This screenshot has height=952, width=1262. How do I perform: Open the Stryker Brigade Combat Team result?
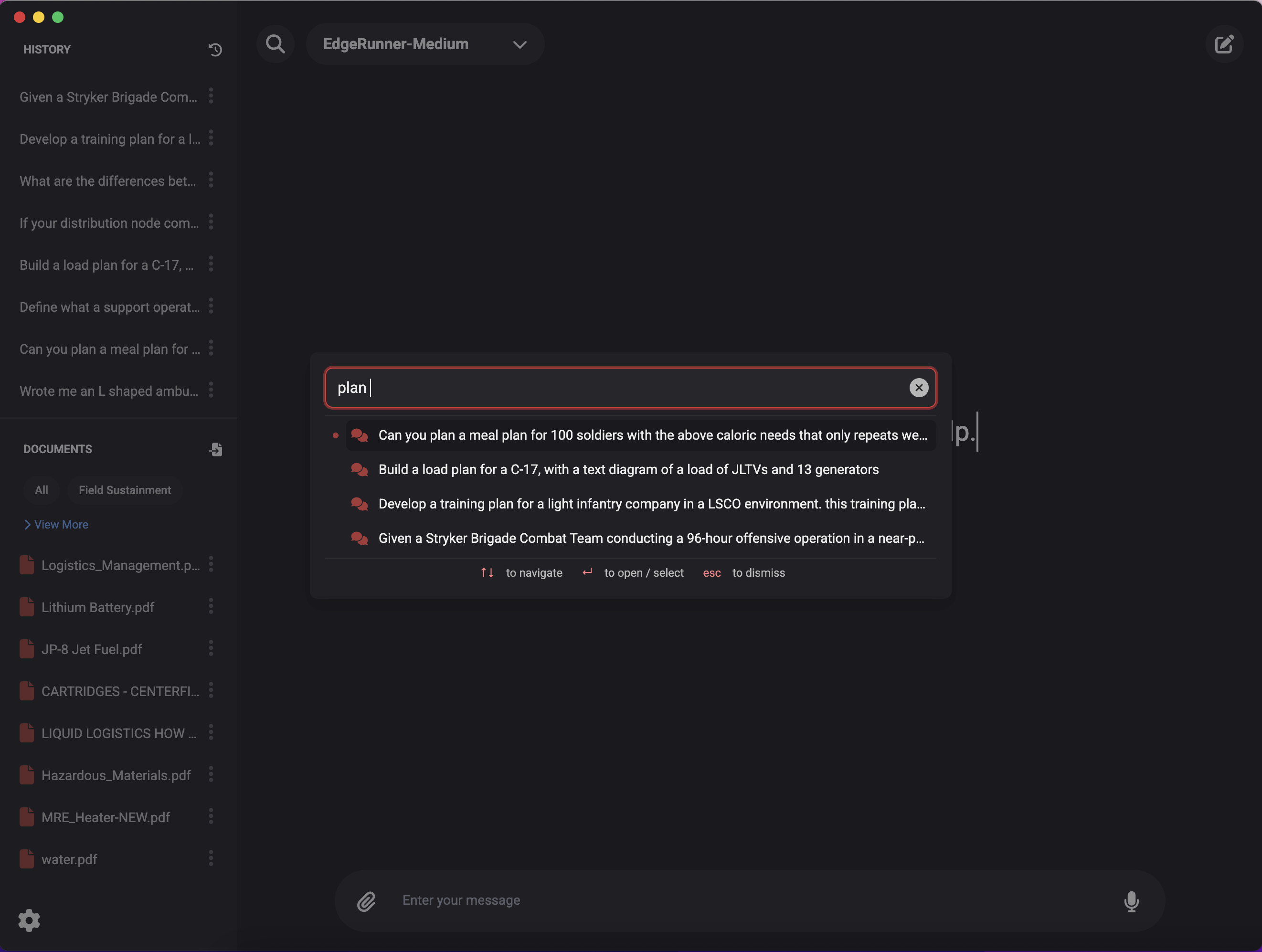click(x=651, y=538)
